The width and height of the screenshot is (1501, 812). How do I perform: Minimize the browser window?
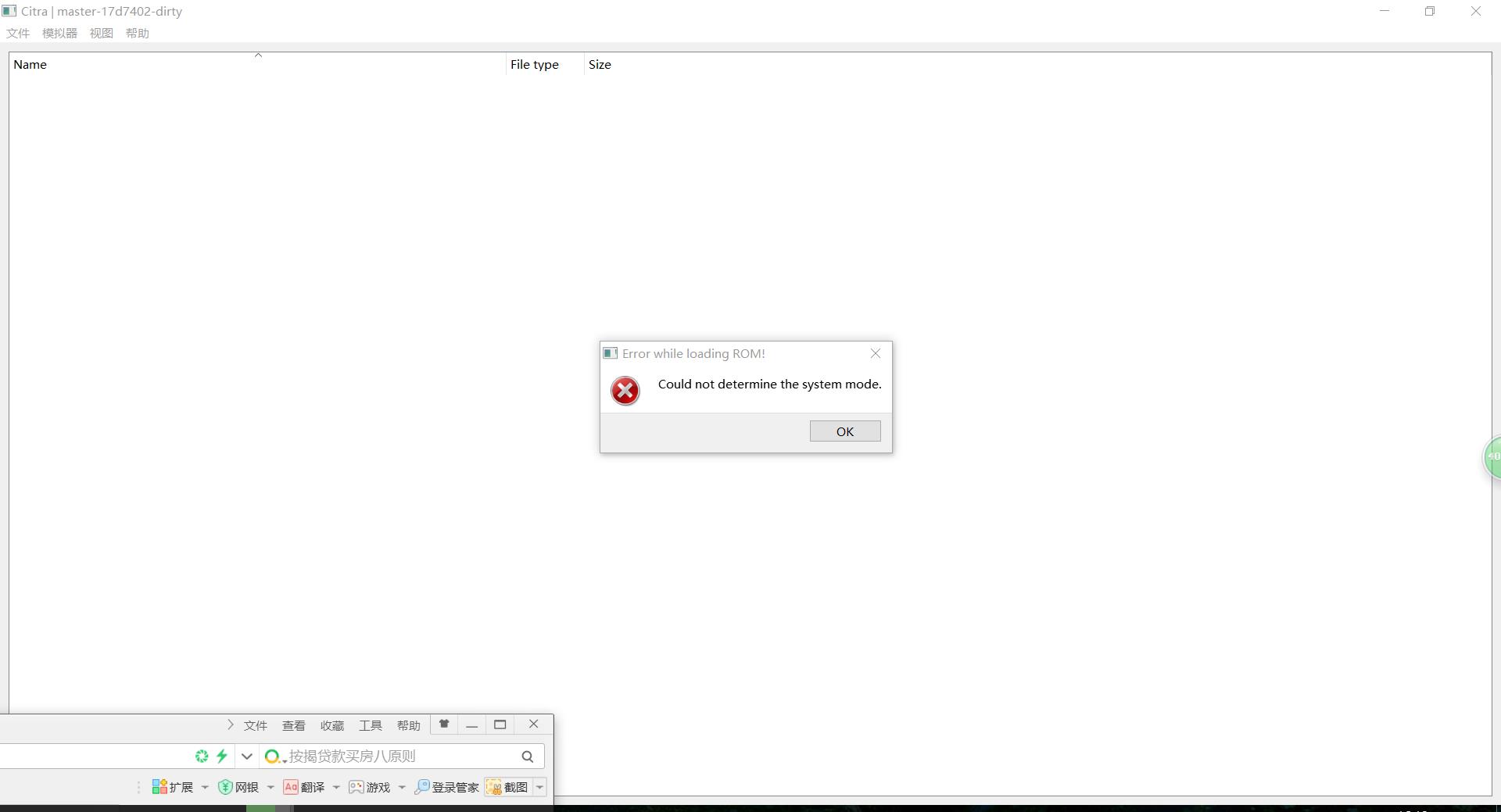tap(471, 725)
